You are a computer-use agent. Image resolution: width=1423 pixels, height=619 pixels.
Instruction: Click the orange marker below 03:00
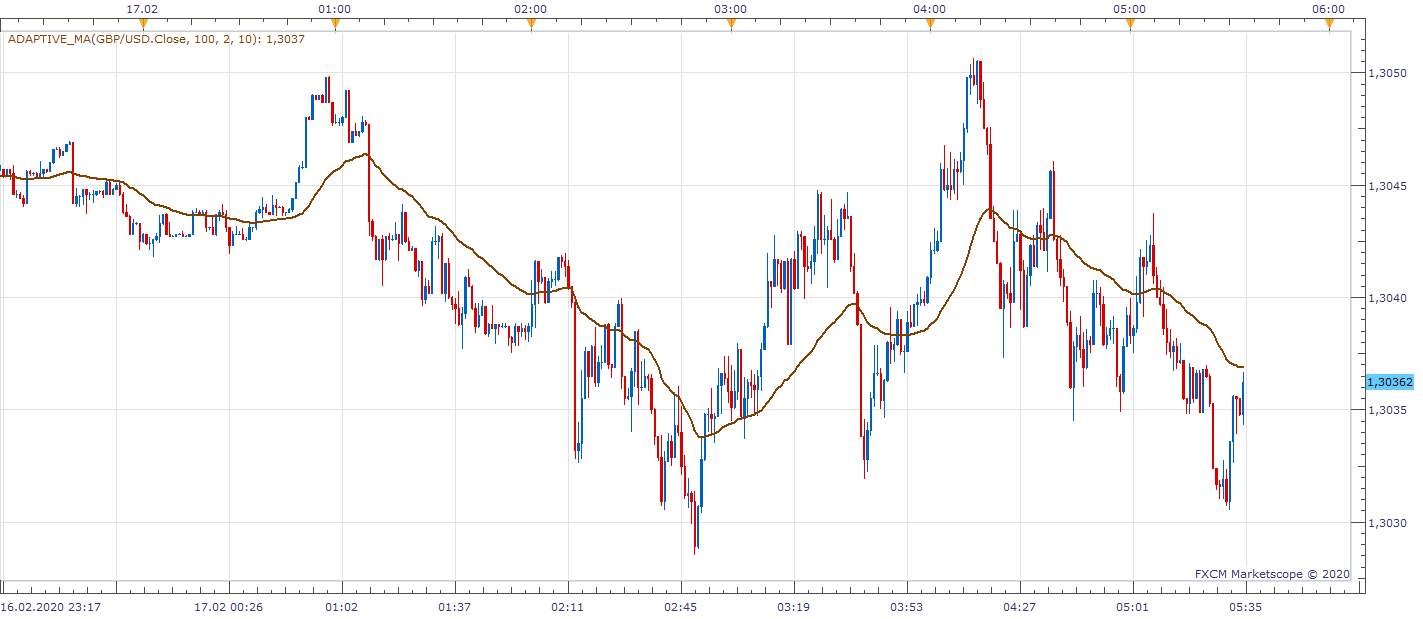point(731,24)
